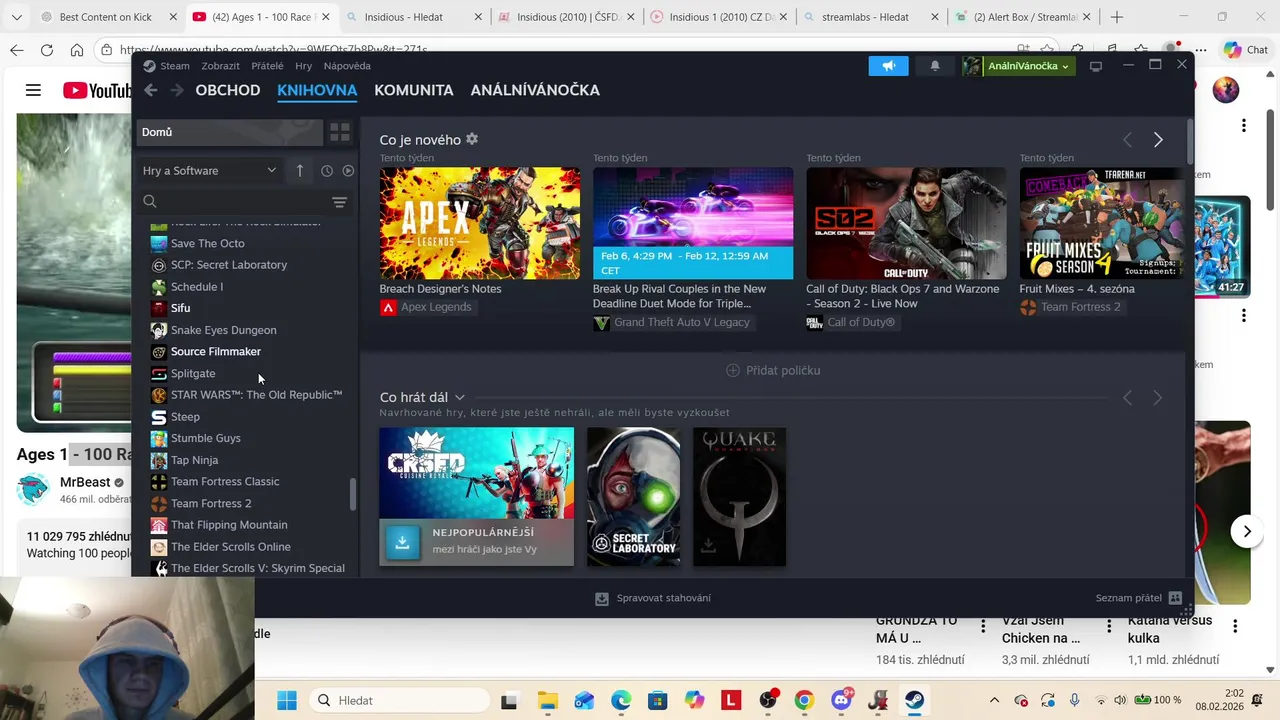Open Hry menu
The width and height of the screenshot is (1280, 720).
(x=304, y=66)
